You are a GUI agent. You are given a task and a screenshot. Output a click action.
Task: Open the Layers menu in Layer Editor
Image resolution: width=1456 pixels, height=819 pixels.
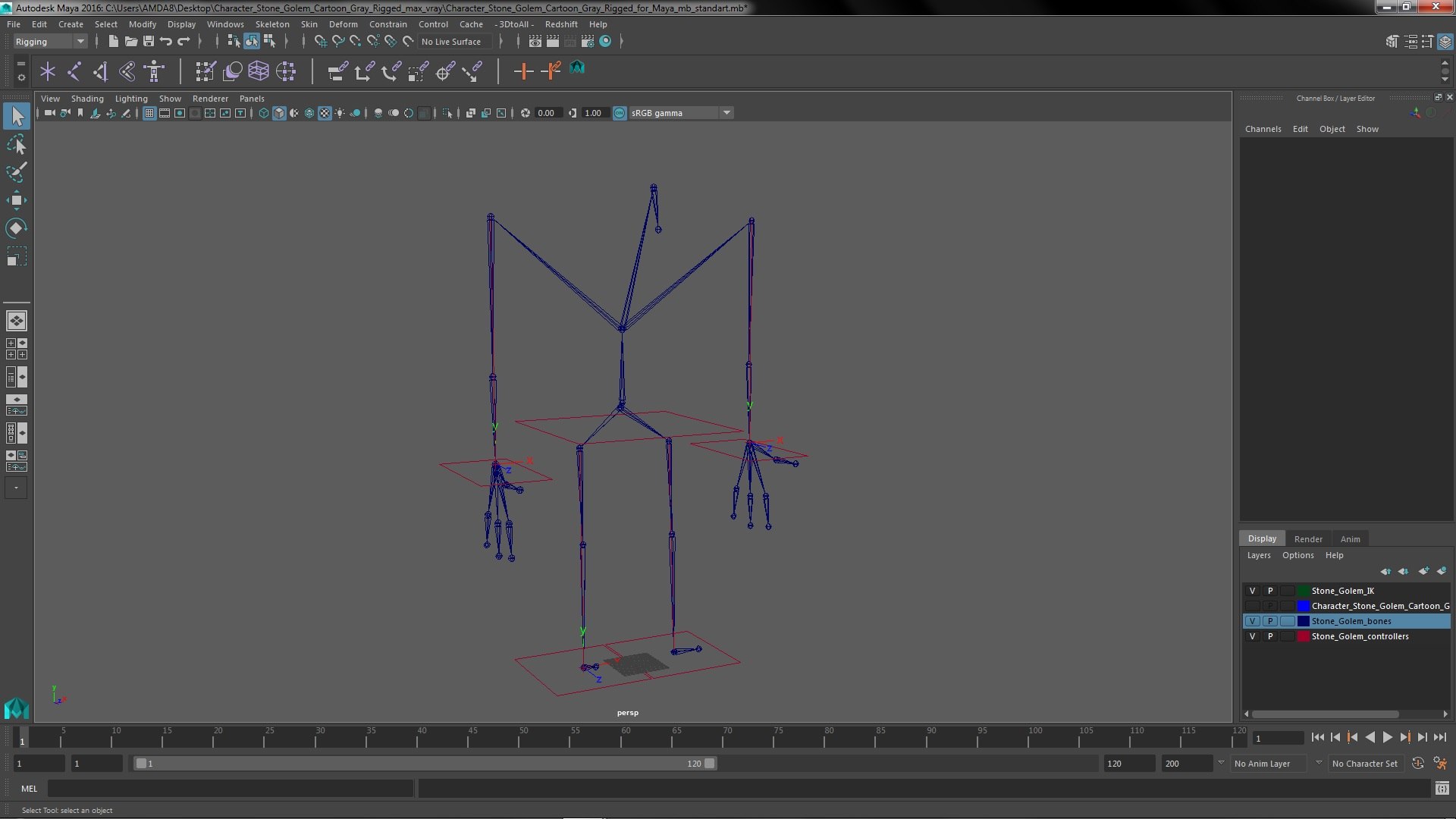point(1259,555)
